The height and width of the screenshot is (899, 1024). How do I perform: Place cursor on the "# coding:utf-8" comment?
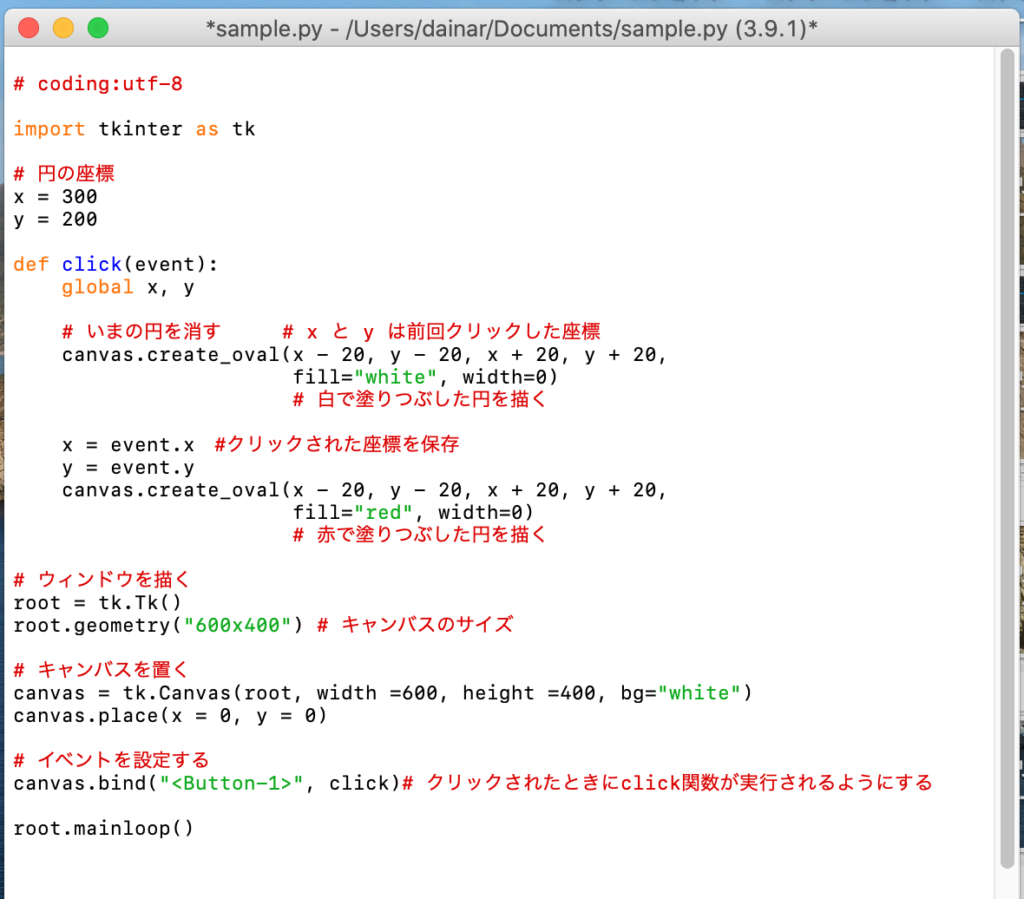(x=98, y=84)
